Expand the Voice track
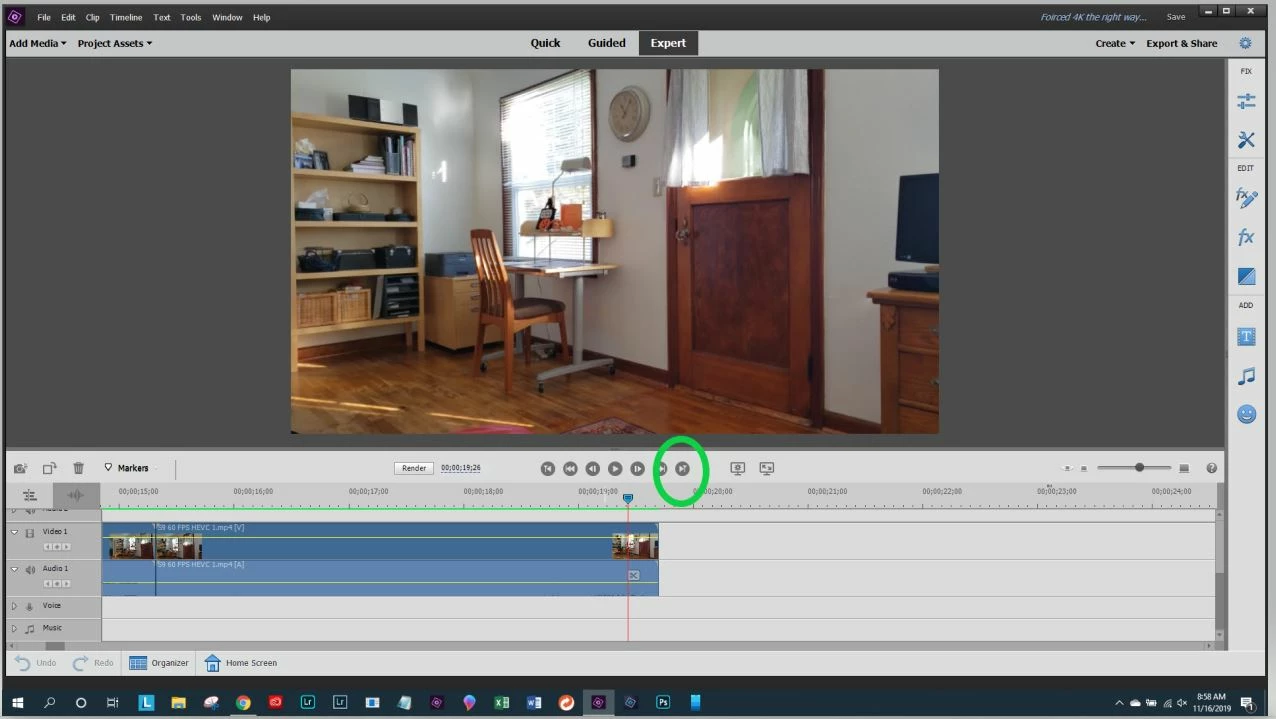Viewport: 1276px width, 719px height. point(14,606)
